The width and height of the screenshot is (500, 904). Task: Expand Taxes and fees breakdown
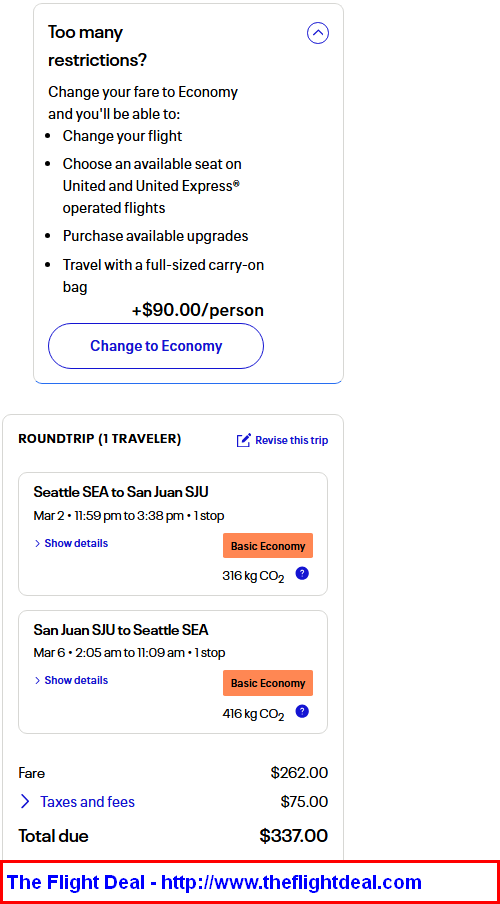87,801
